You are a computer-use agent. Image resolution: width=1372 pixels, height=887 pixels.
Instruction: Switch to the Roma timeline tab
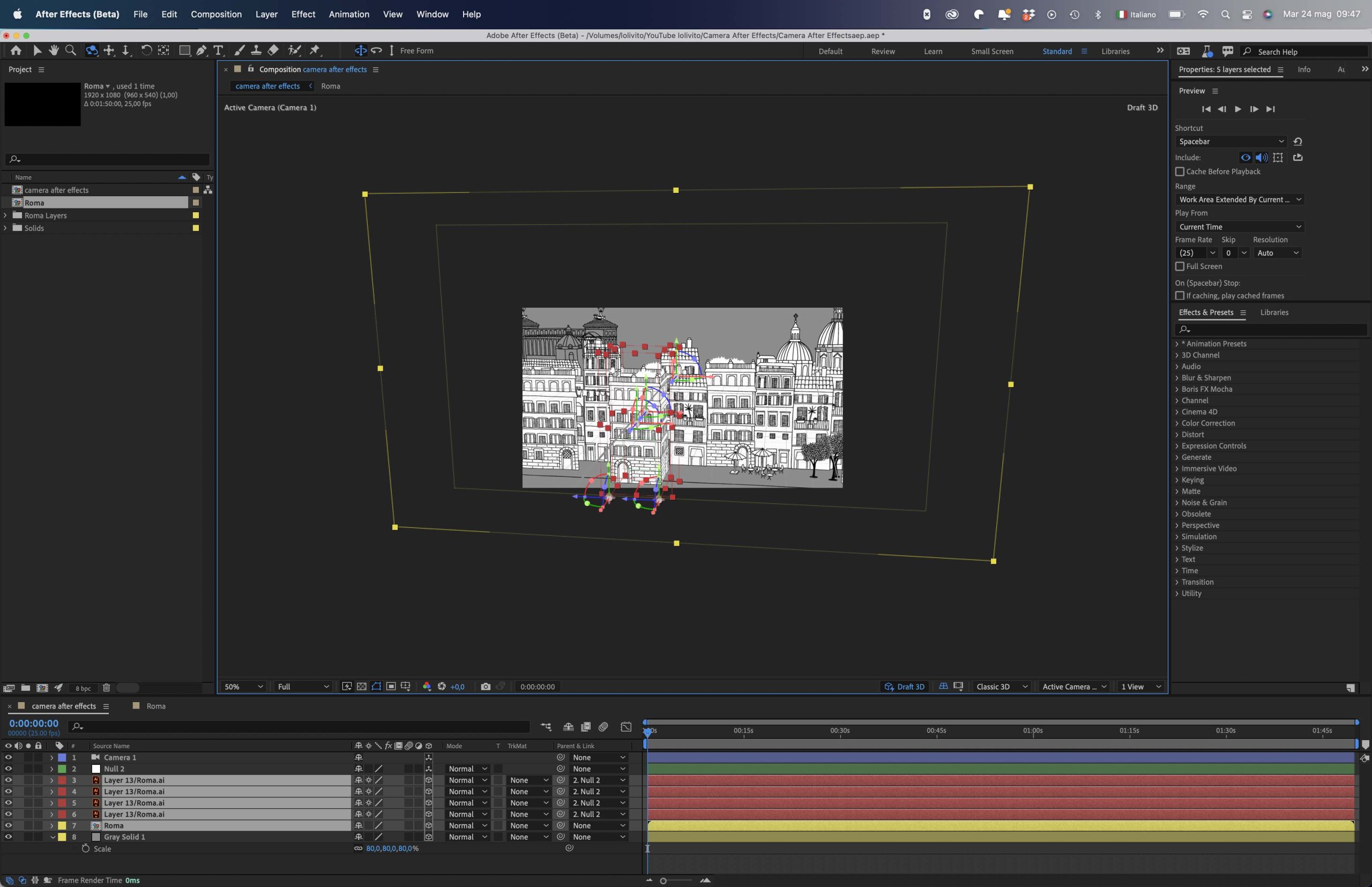click(x=155, y=706)
